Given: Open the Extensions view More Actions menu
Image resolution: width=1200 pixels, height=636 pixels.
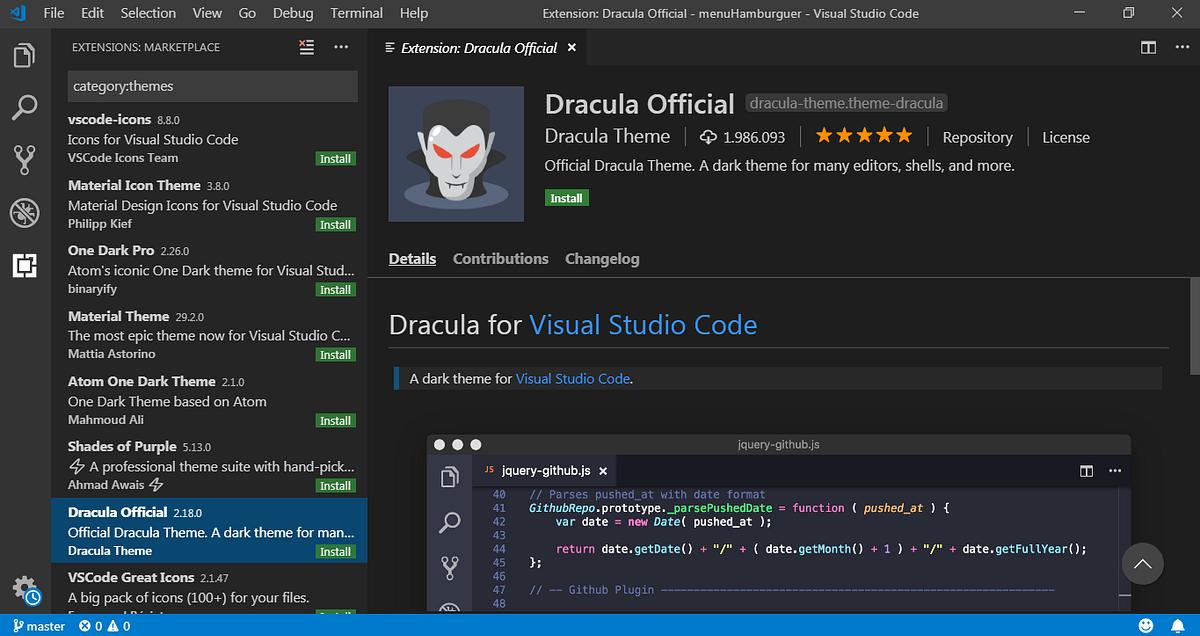Looking at the screenshot, I should [340, 46].
